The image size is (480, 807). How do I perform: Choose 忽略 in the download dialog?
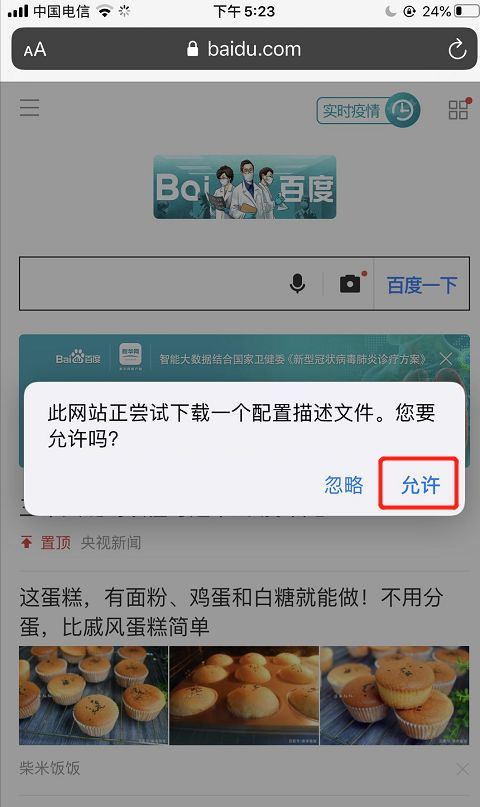pyautogui.click(x=344, y=485)
